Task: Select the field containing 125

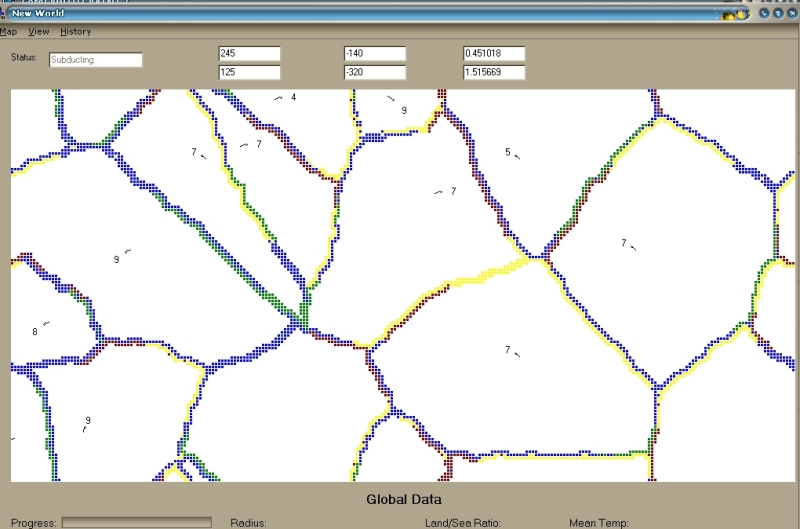Action: click(x=250, y=72)
